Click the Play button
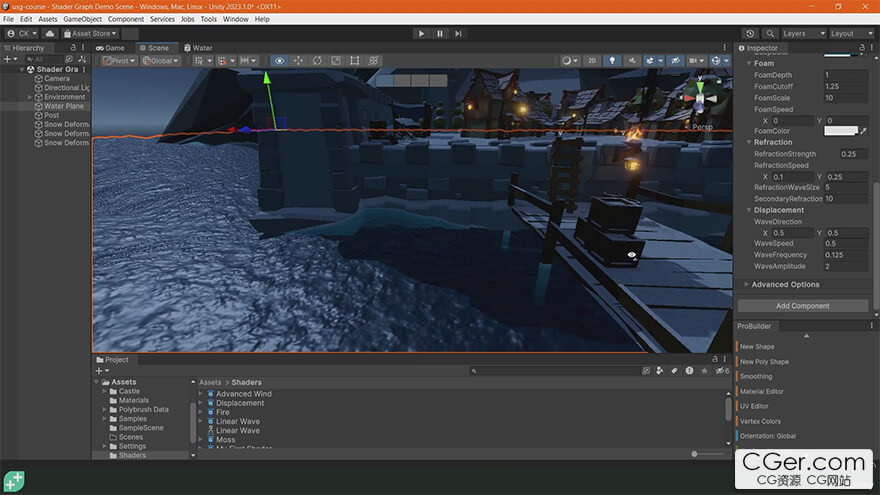This screenshot has width=880, height=495. (421, 34)
